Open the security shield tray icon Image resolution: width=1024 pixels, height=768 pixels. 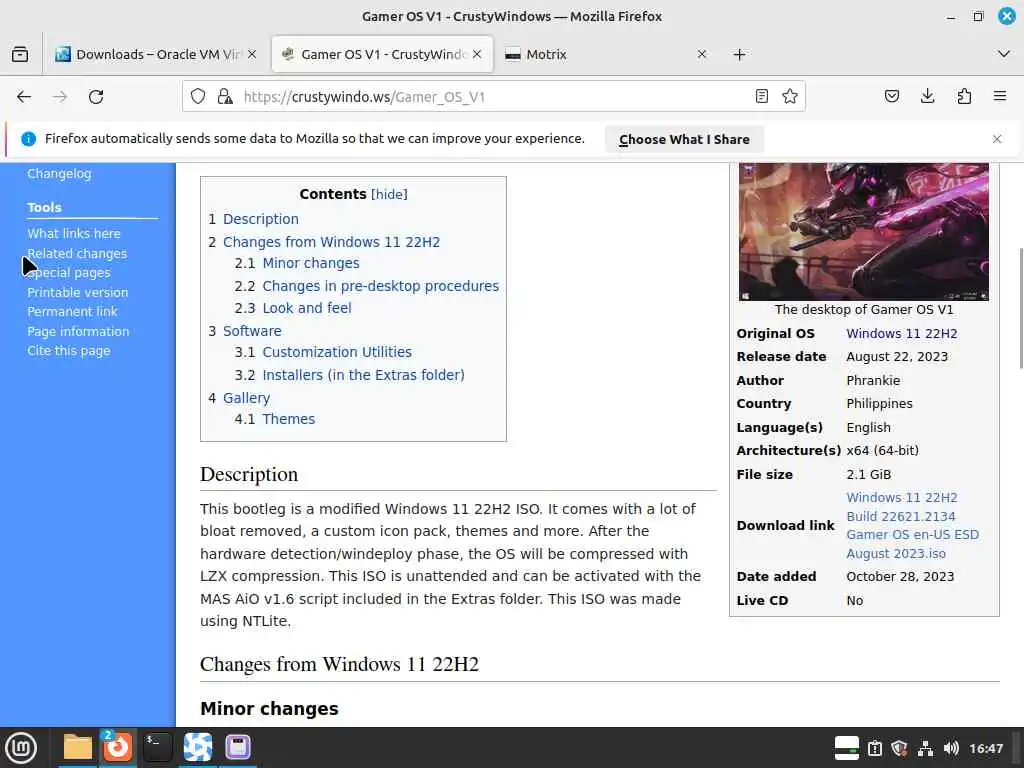899,748
